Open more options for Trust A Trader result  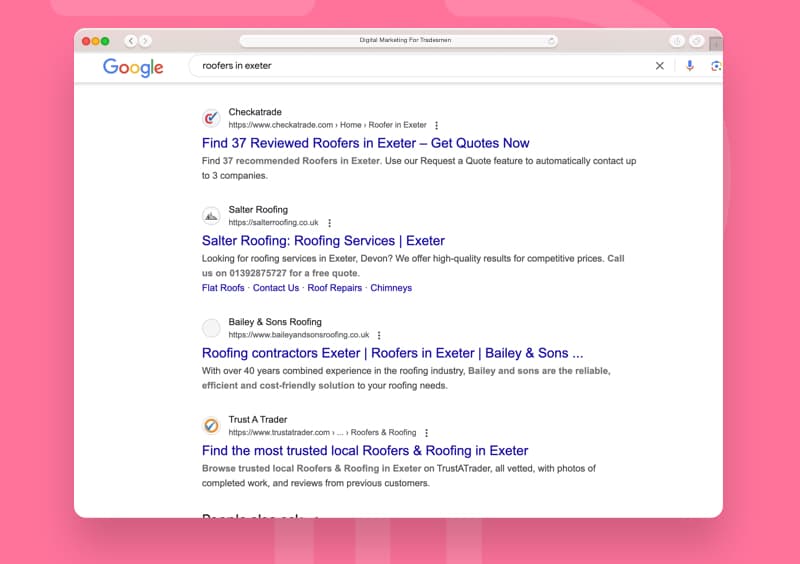tap(427, 433)
